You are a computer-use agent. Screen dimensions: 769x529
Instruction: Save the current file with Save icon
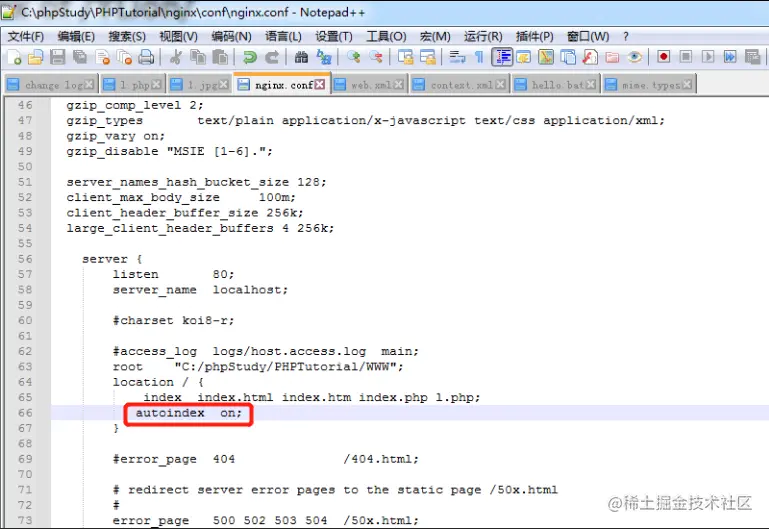[58, 57]
